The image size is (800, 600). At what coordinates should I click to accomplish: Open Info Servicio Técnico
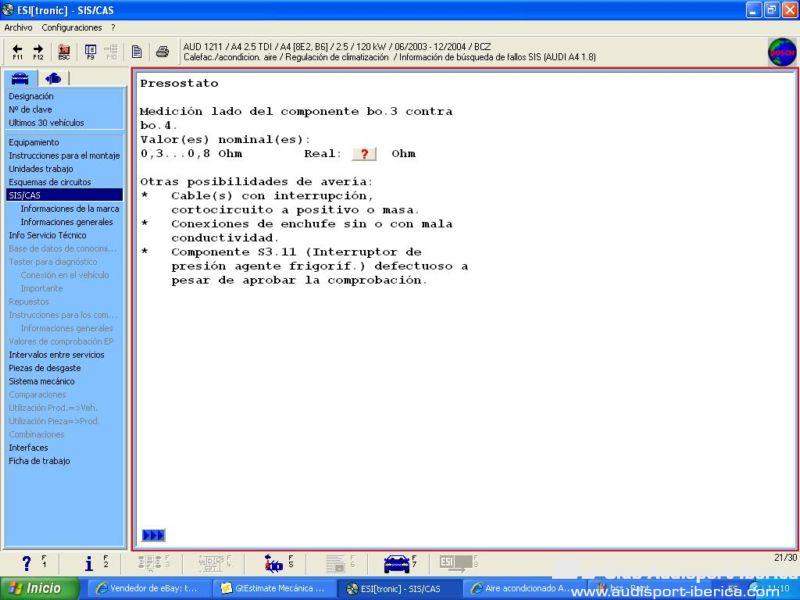click(47, 235)
